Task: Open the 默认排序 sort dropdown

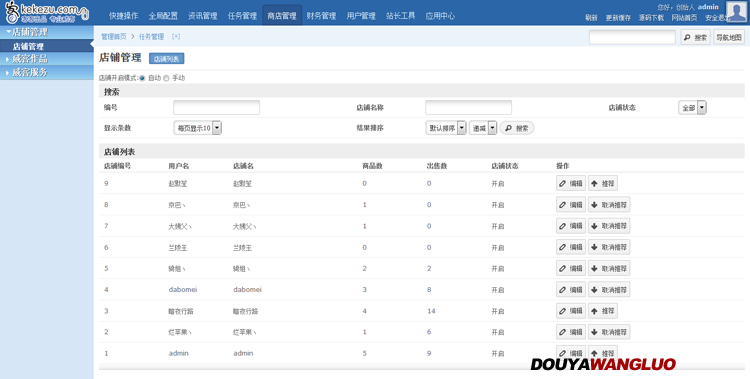Action: click(x=445, y=128)
